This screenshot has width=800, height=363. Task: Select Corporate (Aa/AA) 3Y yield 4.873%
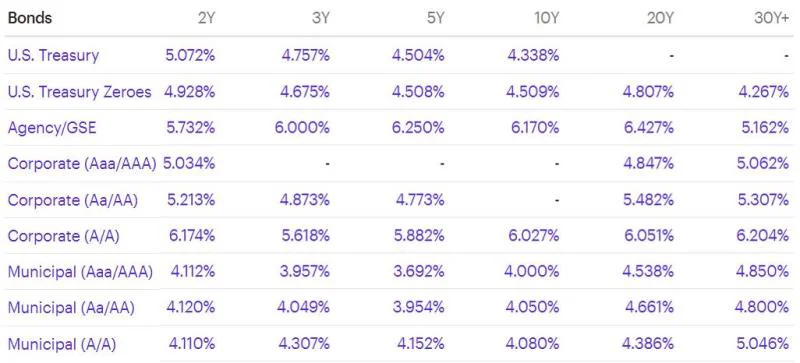click(305, 200)
